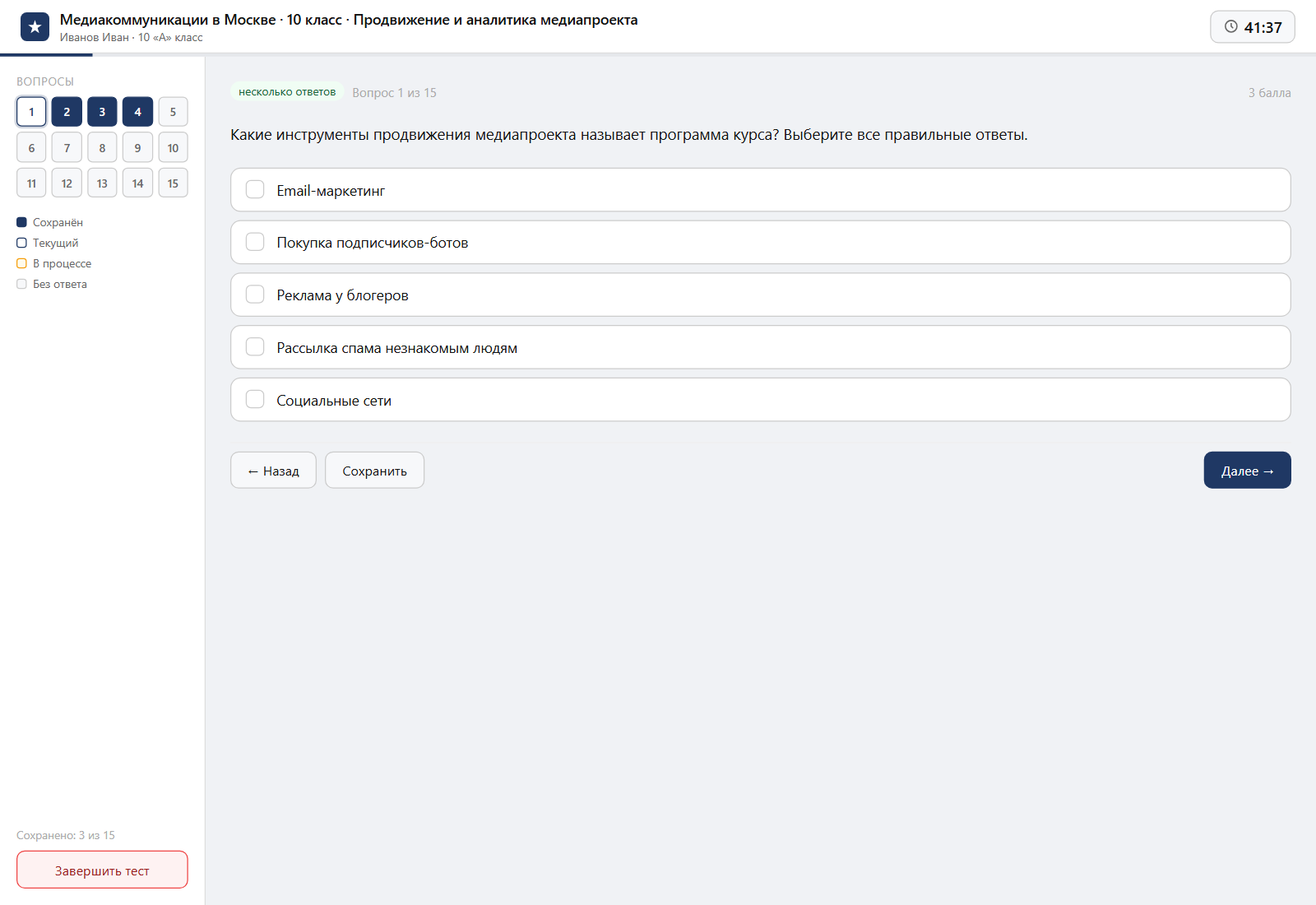
Task: Enable the Социальные сети checkbox
Action: 255,400
